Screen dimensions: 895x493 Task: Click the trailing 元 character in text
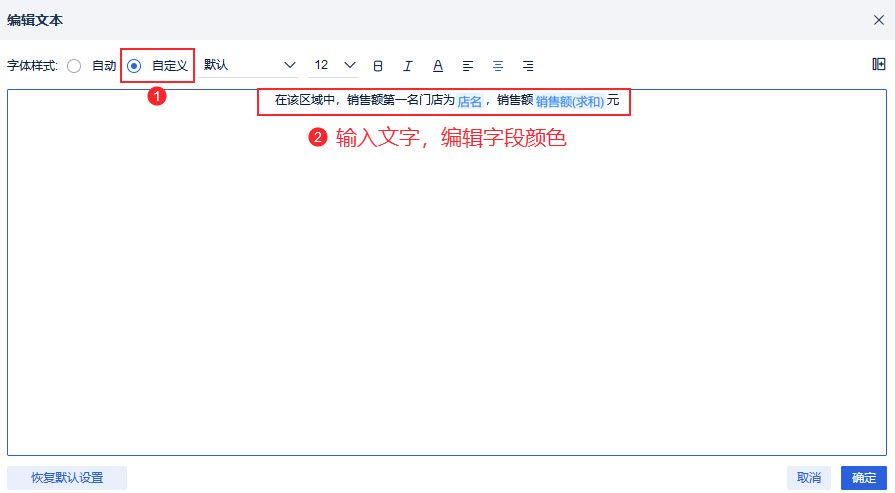coord(613,100)
